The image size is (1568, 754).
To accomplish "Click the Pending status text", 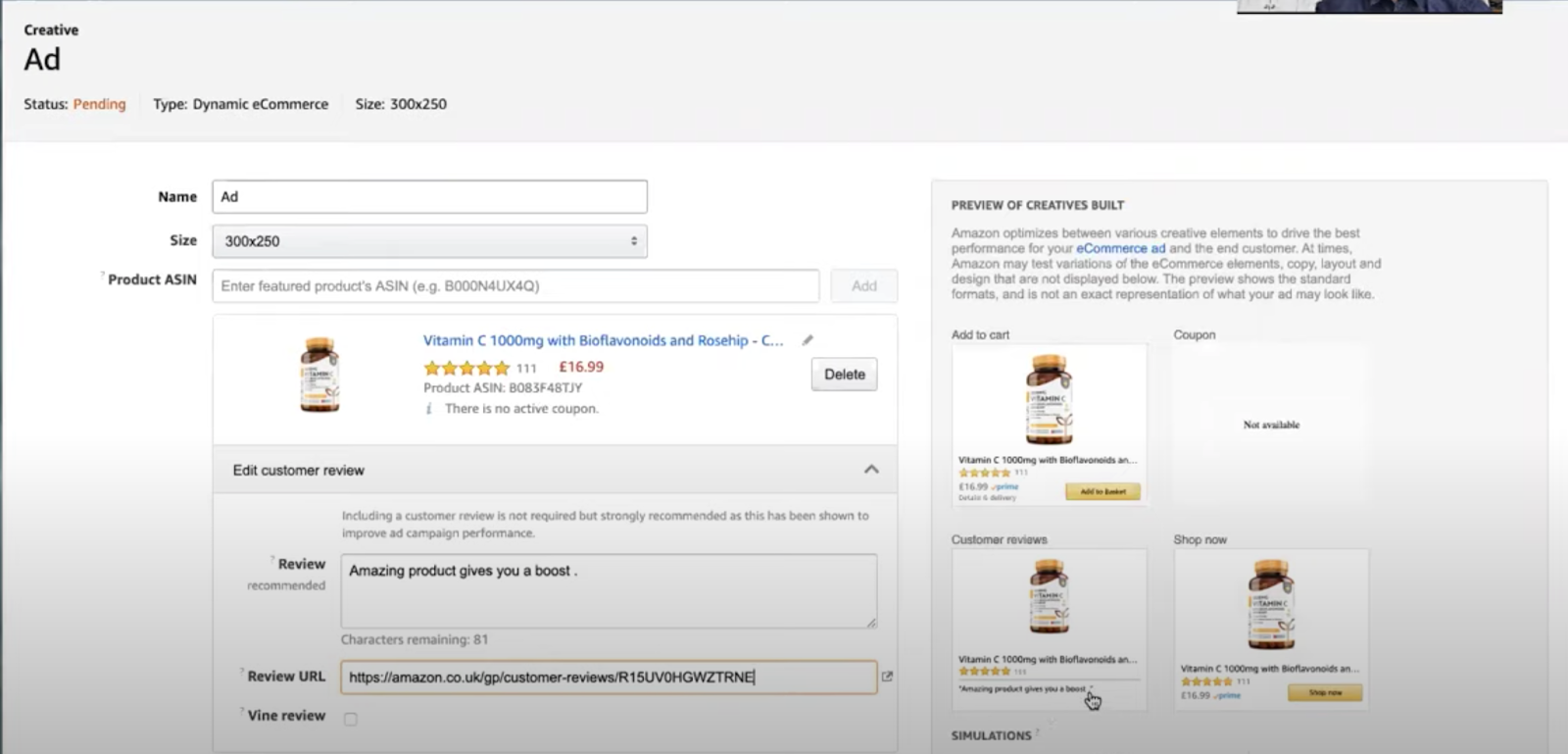I will (x=99, y=104).
